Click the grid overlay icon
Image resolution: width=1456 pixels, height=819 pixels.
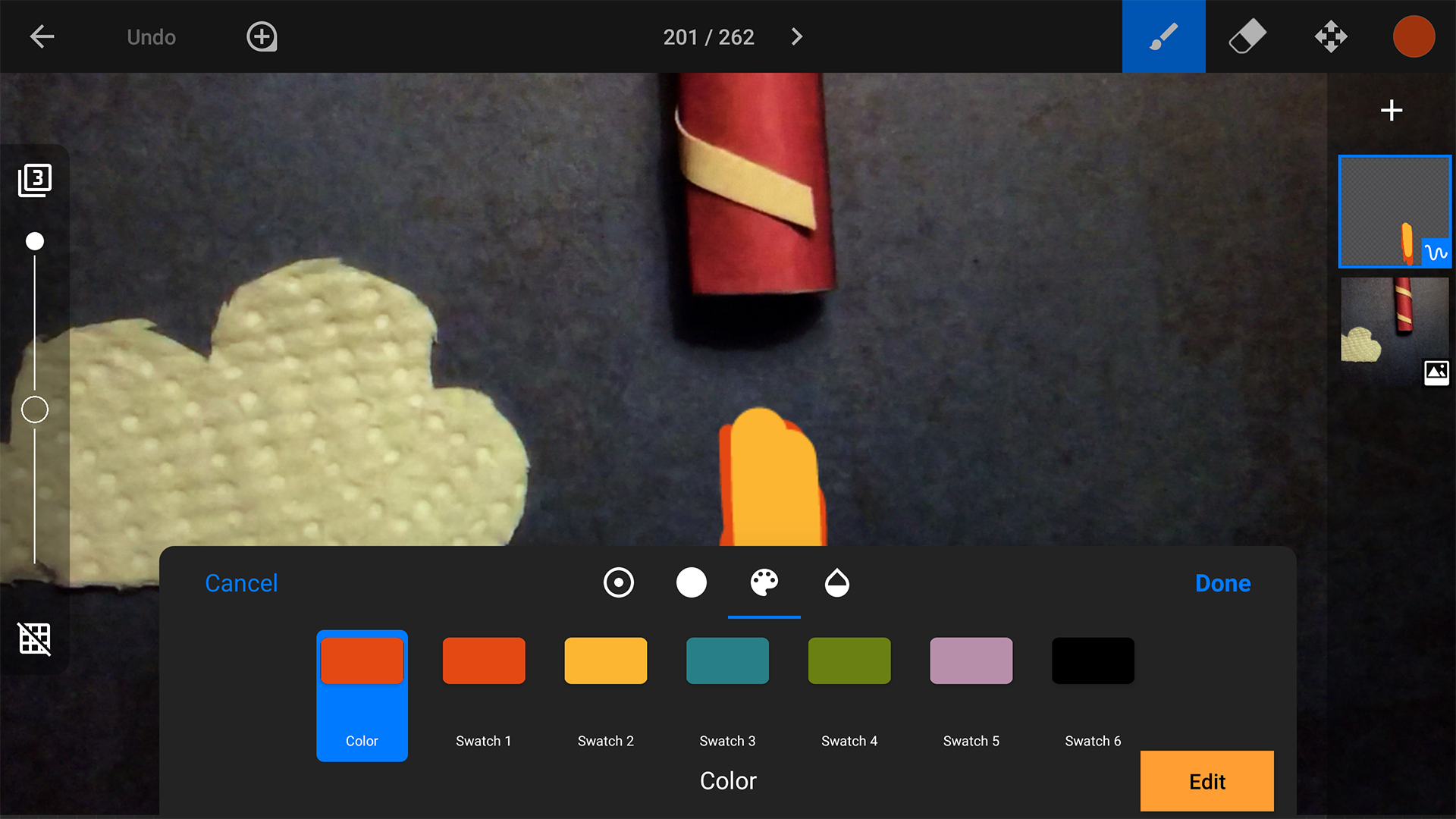pyautogui.click(x=34, y=639)
